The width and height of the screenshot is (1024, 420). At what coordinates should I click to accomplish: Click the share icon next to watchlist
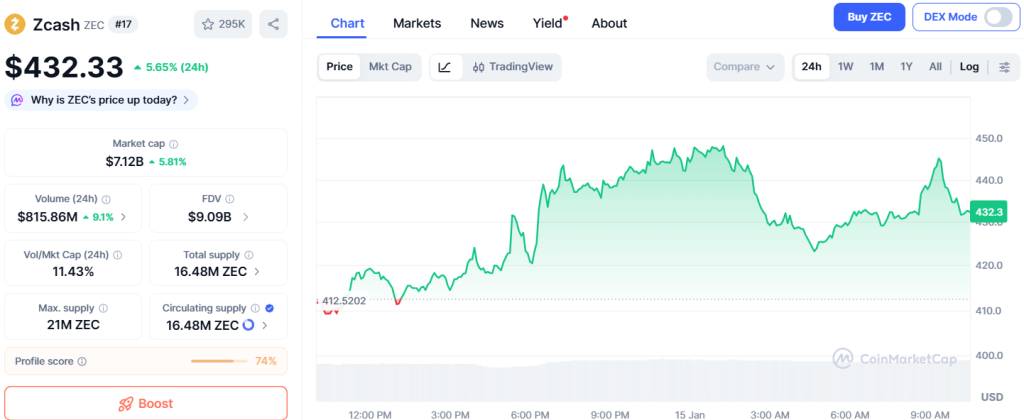tap(274, 23)
